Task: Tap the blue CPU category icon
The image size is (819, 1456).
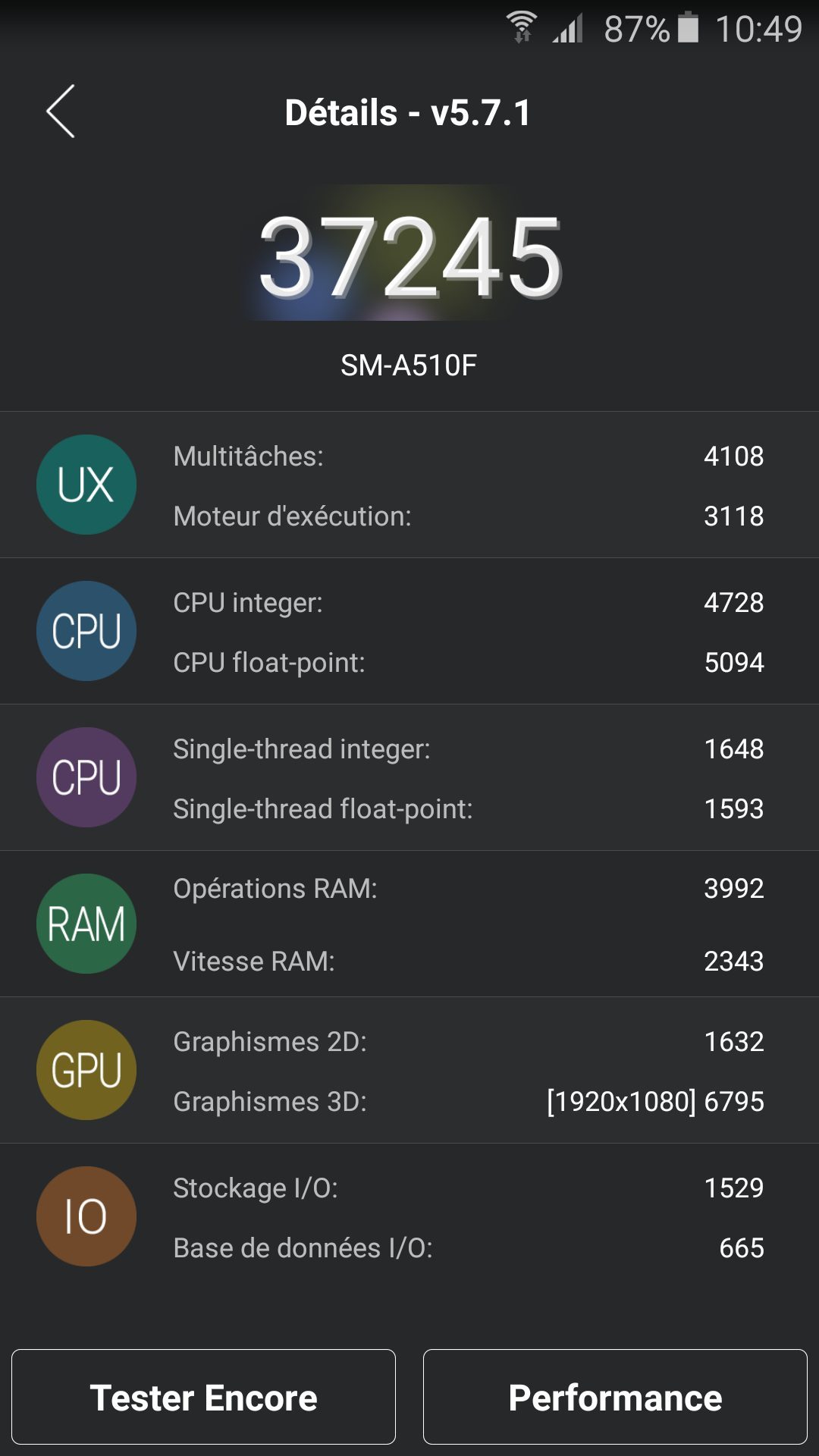Action: (86, 631)
